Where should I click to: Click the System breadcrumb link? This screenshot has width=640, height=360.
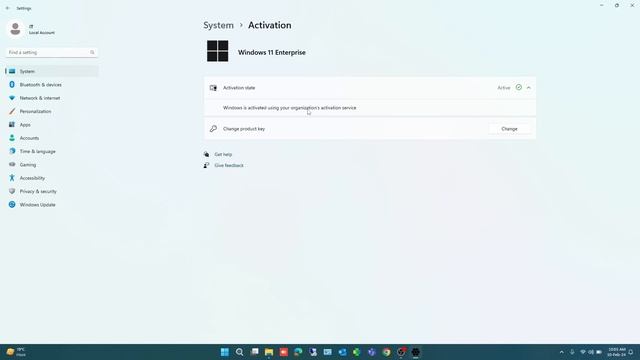tap(218, 25)
